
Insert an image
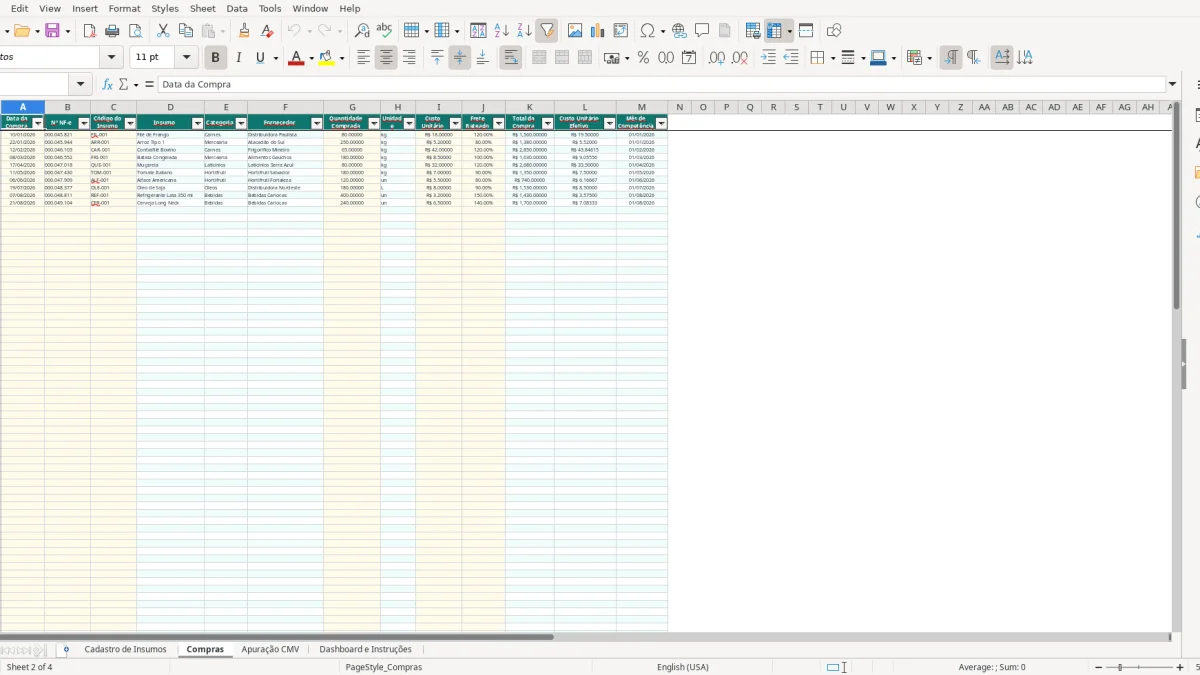coord(575,31)
